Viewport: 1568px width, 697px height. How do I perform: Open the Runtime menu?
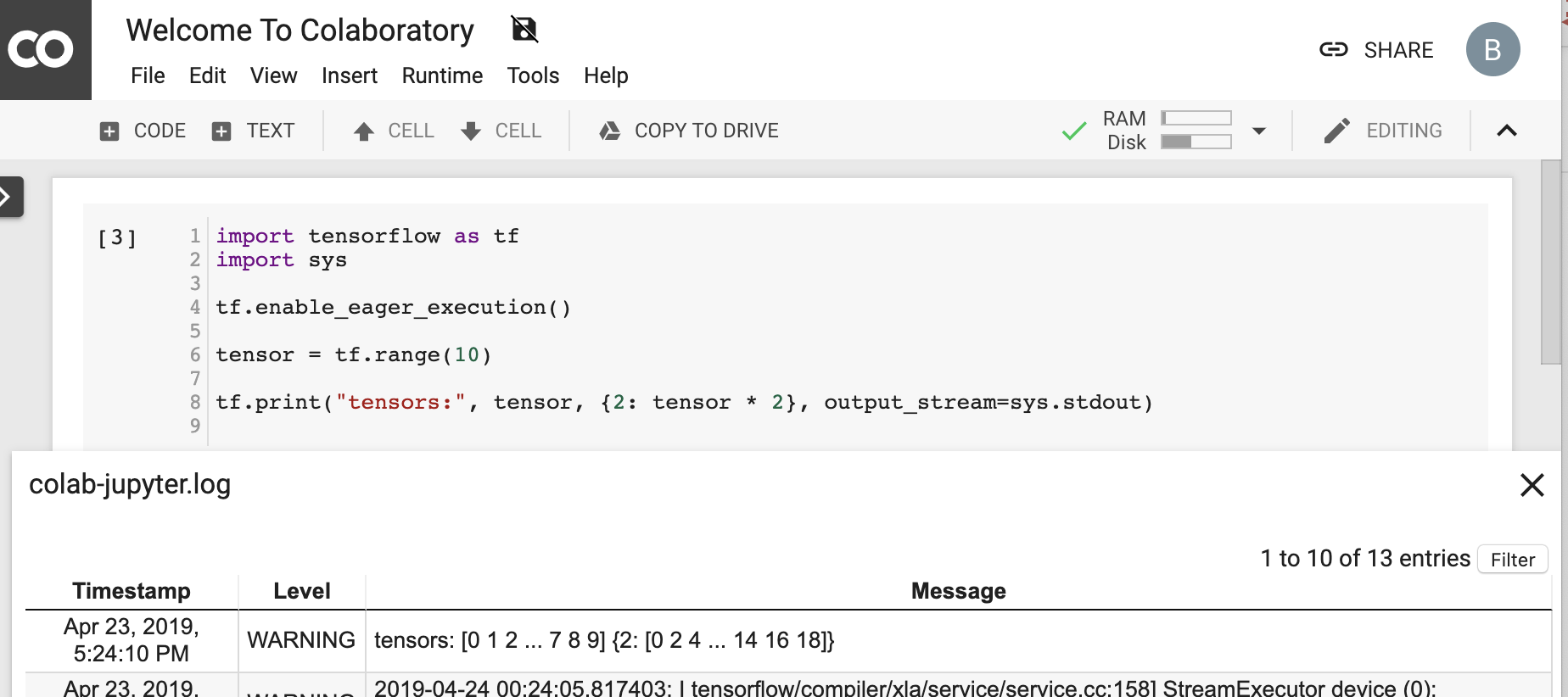[x=442, y=75]
